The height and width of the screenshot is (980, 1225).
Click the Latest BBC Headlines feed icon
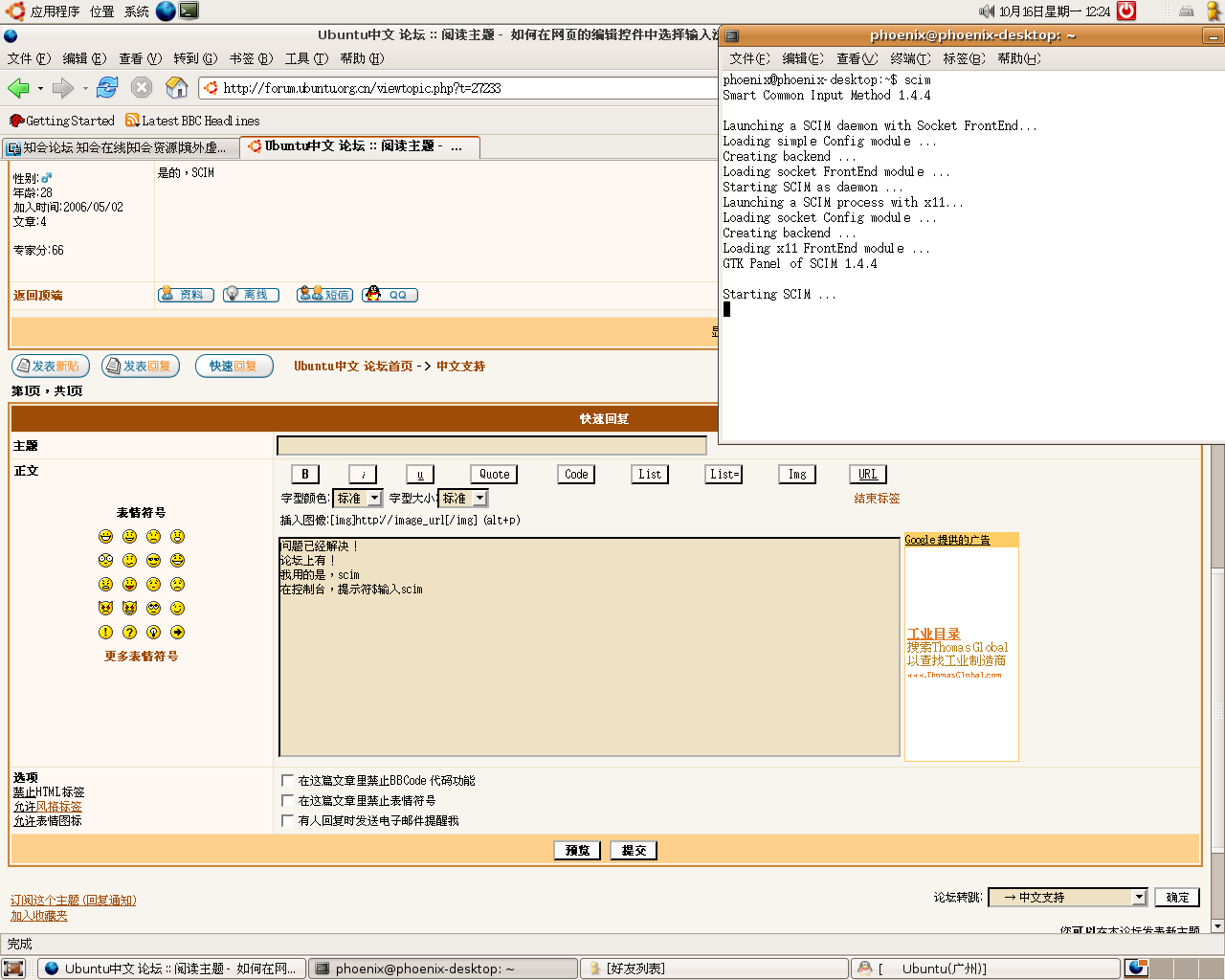pyautogui.click(x=132, y=121)
